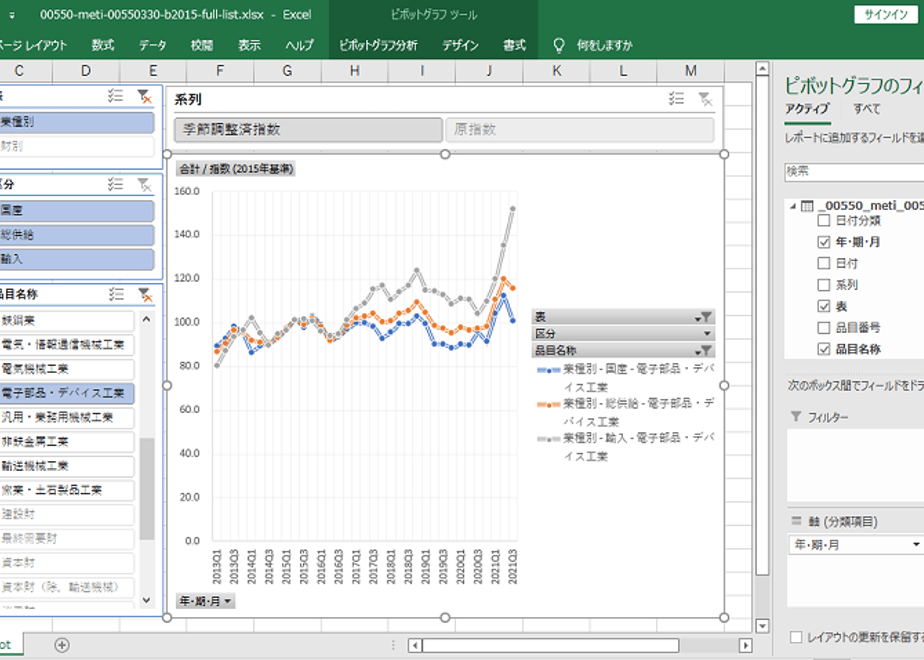Open the ヘルプ ribbon tab
The image size is (924, 660).
(299, 45)
